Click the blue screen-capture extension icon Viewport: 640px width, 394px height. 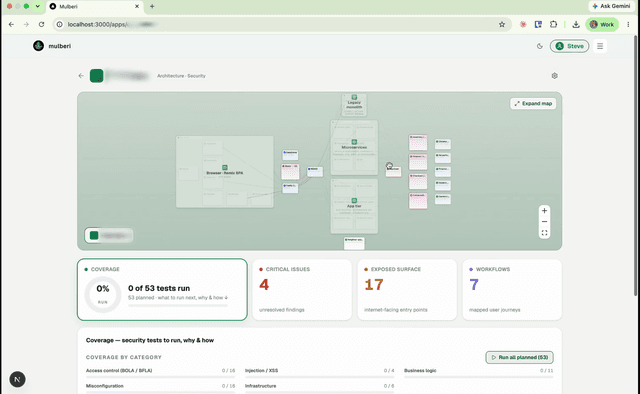[538, 24]
